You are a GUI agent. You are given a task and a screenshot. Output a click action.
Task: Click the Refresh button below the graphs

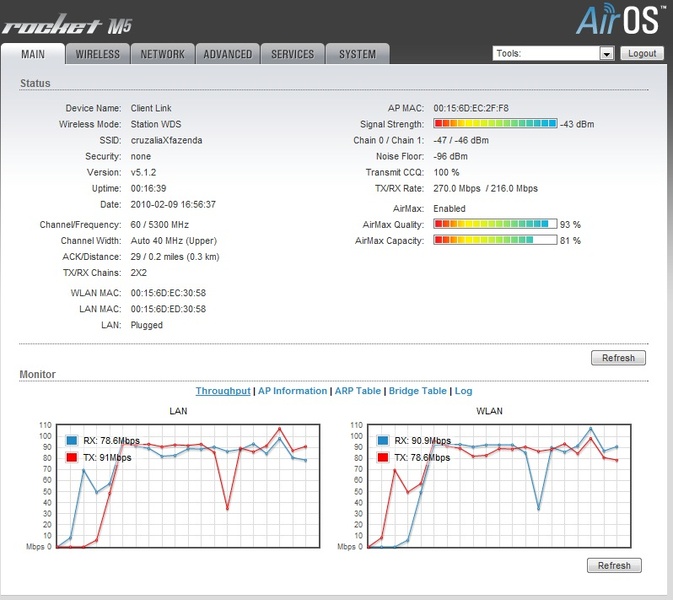[x=614, y=565]
